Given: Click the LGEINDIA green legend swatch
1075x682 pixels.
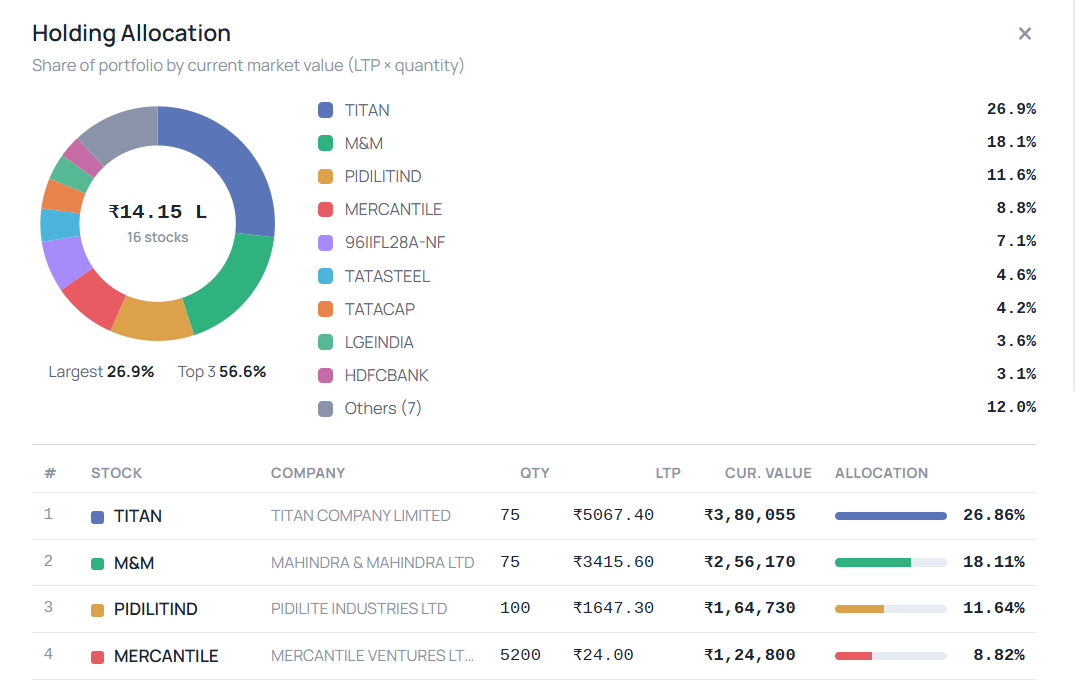Looking at the screenshot, I should click(326, 342).
